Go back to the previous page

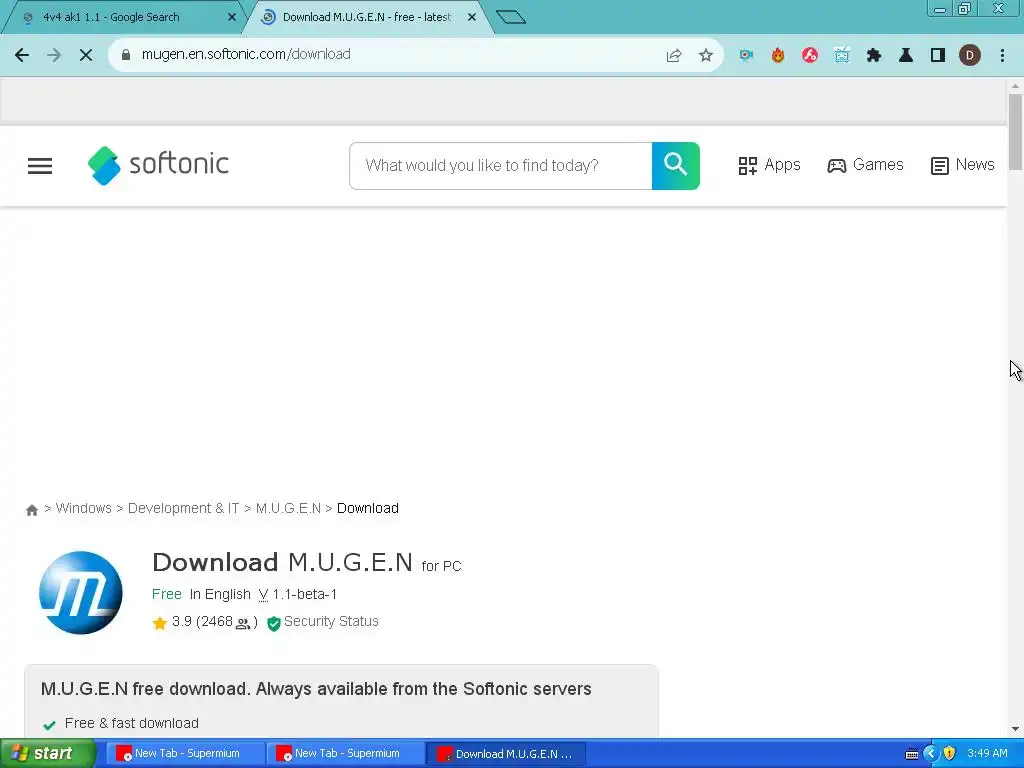[22, 55]
